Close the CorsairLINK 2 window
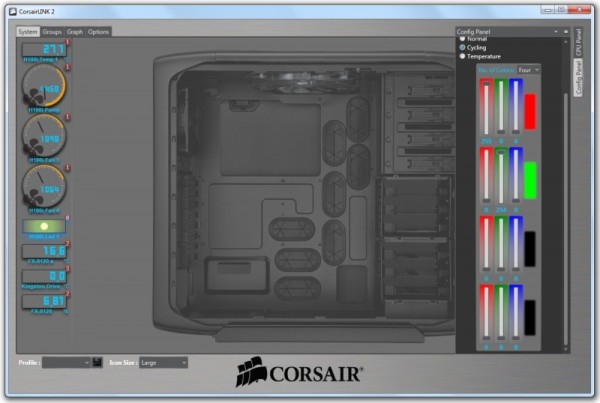This screenshot has width=600, height=403. coord(579,10)
